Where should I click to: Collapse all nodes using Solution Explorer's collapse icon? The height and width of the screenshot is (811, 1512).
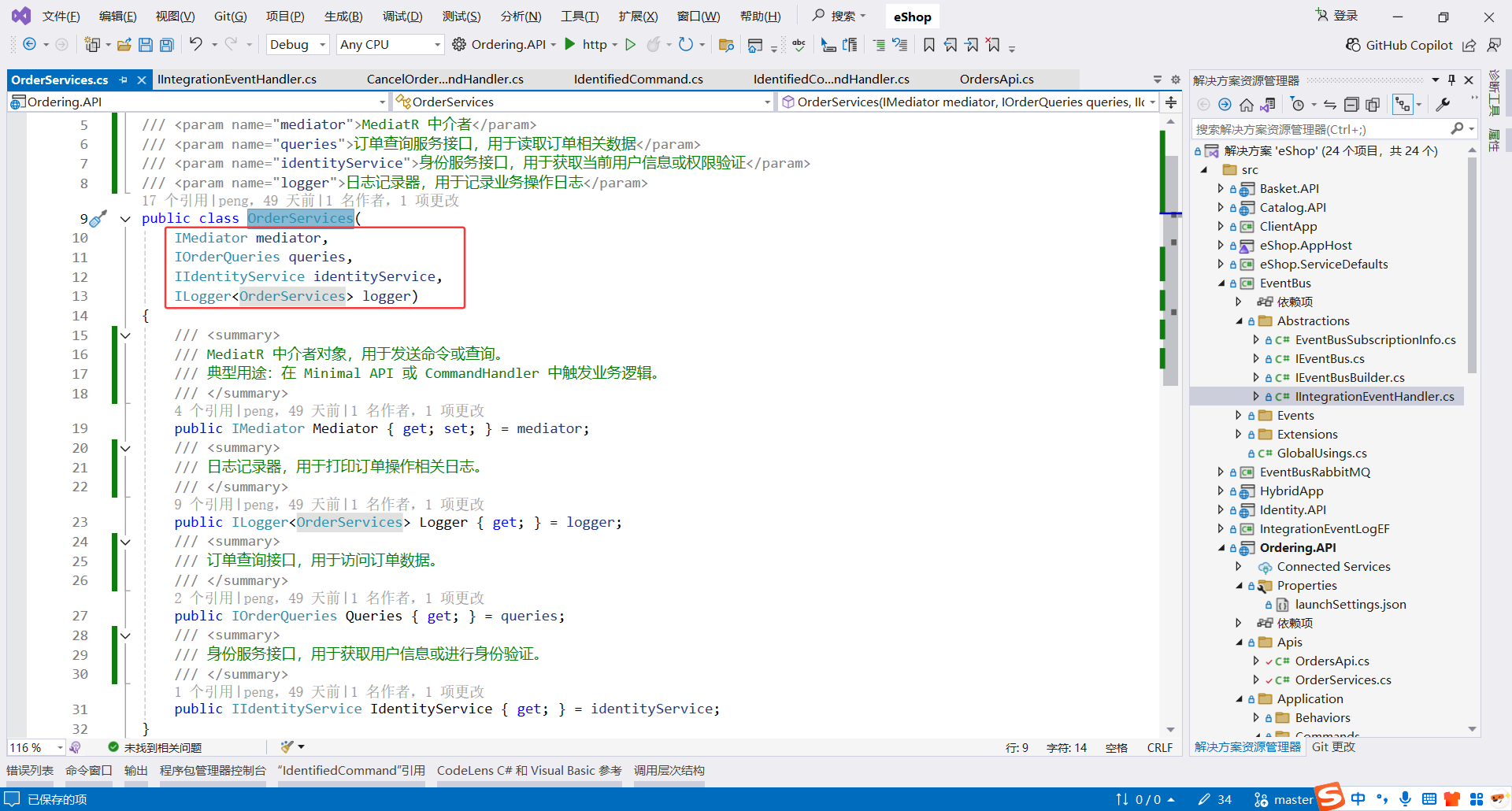(1351, 104)
